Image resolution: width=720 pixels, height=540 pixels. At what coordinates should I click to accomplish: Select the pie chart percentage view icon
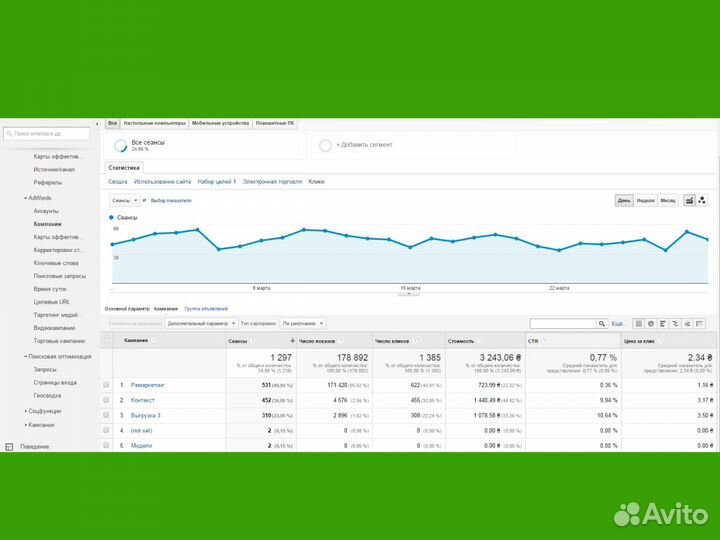651,324
